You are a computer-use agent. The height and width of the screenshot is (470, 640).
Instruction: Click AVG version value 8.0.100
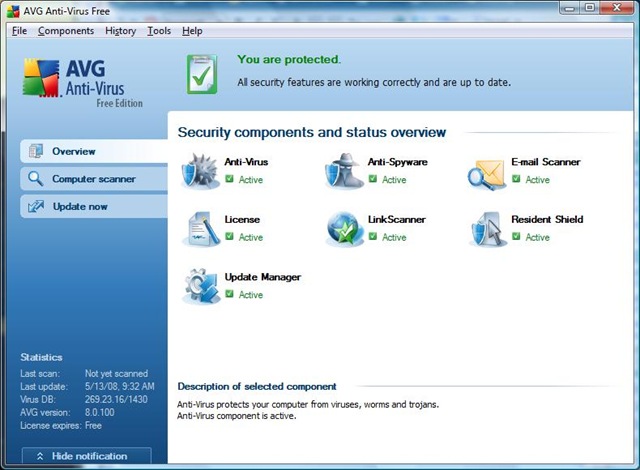pos(100,412)
